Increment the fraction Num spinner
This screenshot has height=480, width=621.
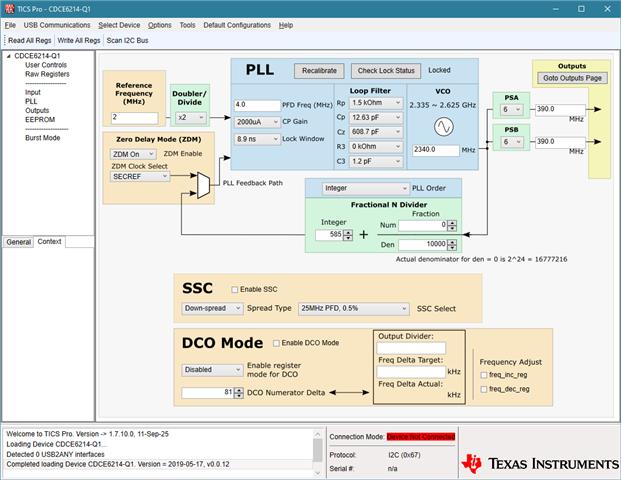(452, 223)
